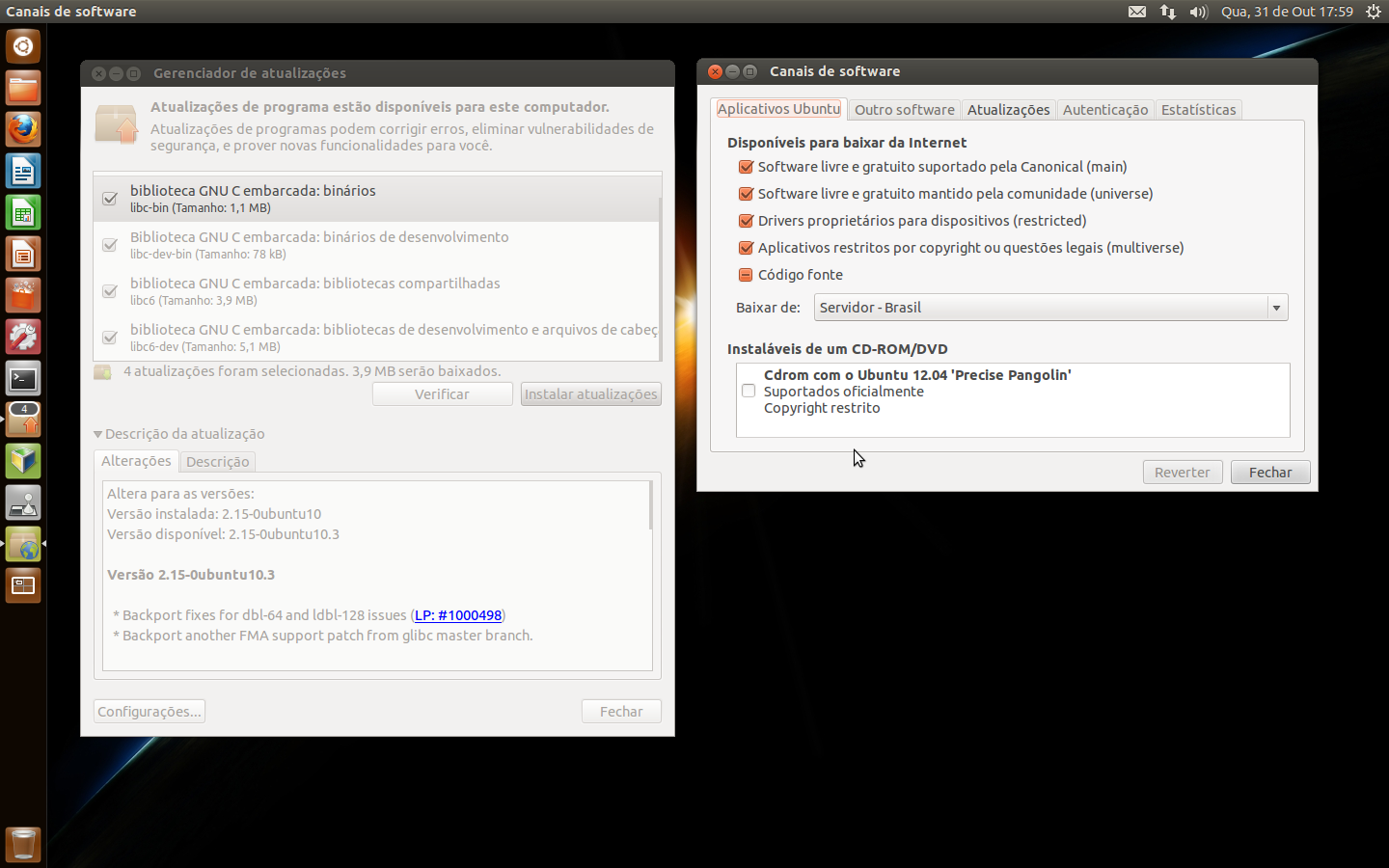Click the 'Versão disponível: 2.15-0ubuntu10.3' line
1389x868 pixels.
pyautogui.click(x=223, y=534)
